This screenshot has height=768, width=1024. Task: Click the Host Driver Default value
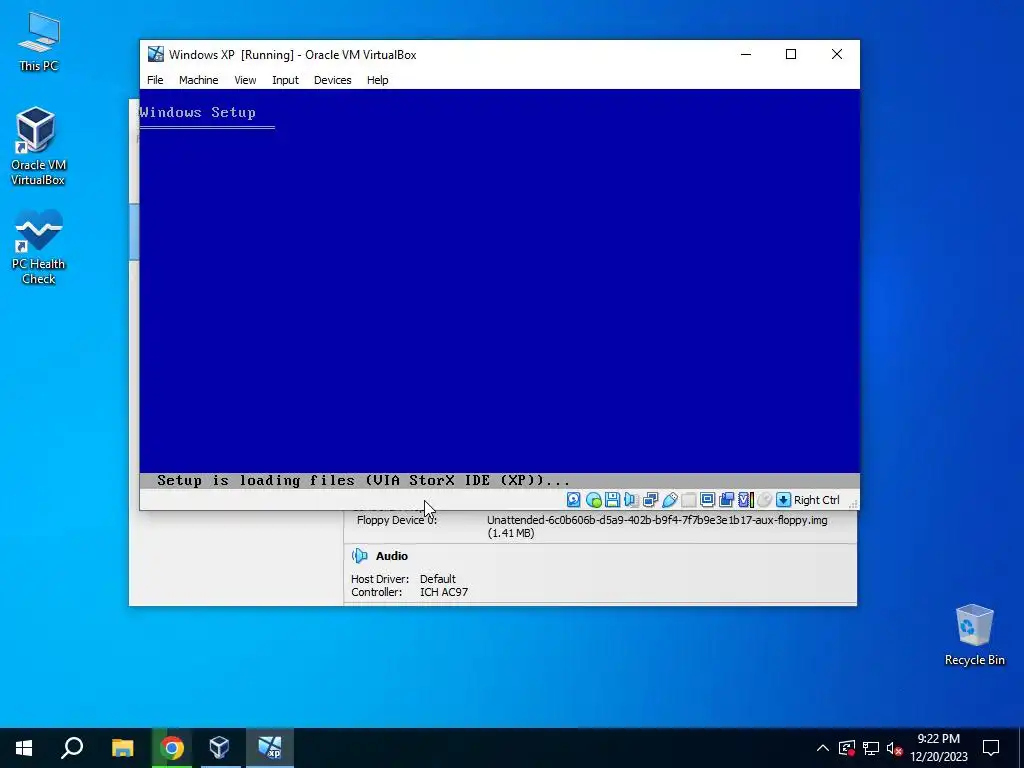point(438,579)
